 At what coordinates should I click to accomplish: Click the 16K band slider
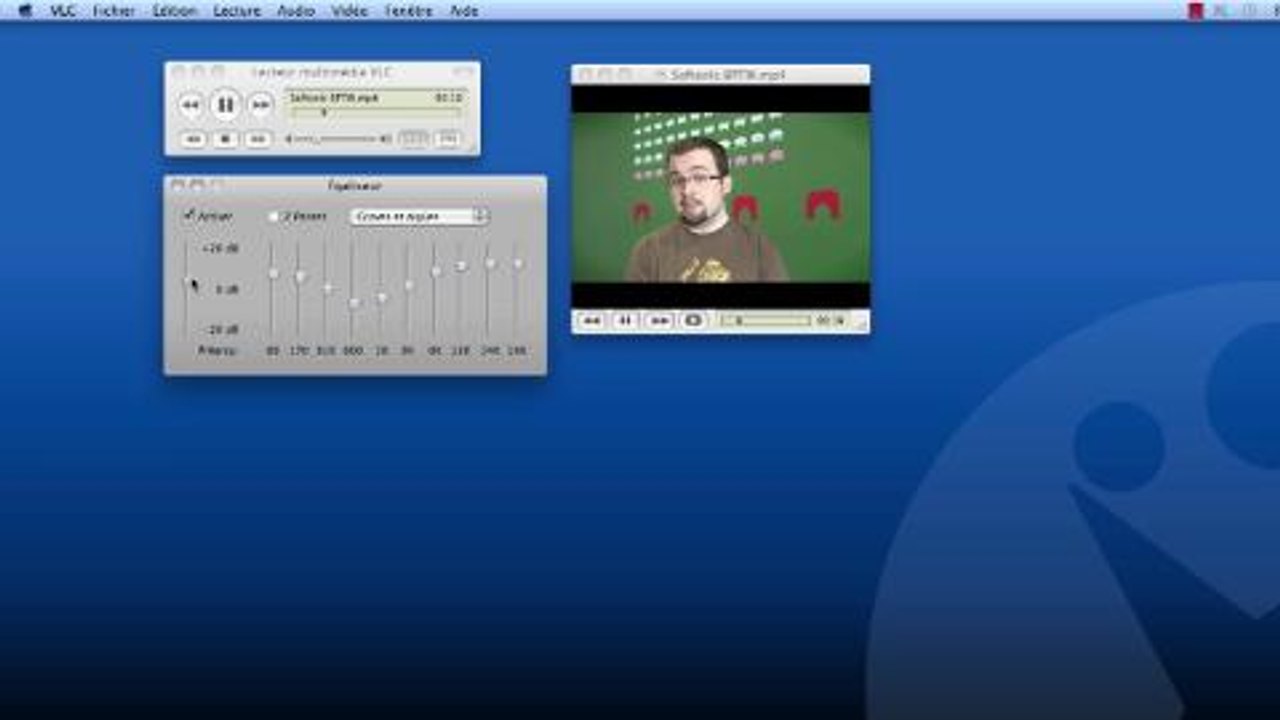click(x=517, y=290)
